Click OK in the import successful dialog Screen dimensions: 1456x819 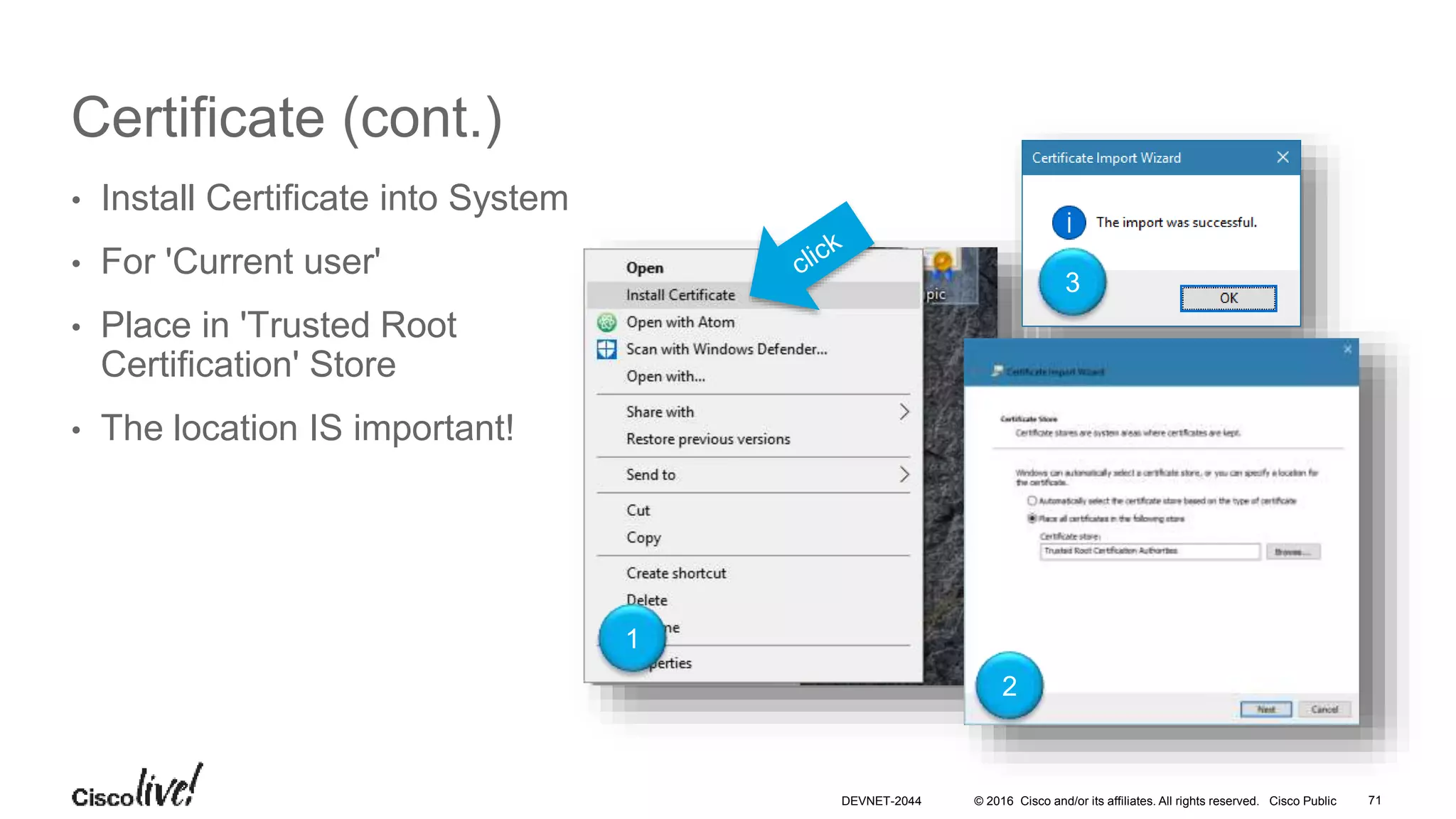click(1228, 298)
